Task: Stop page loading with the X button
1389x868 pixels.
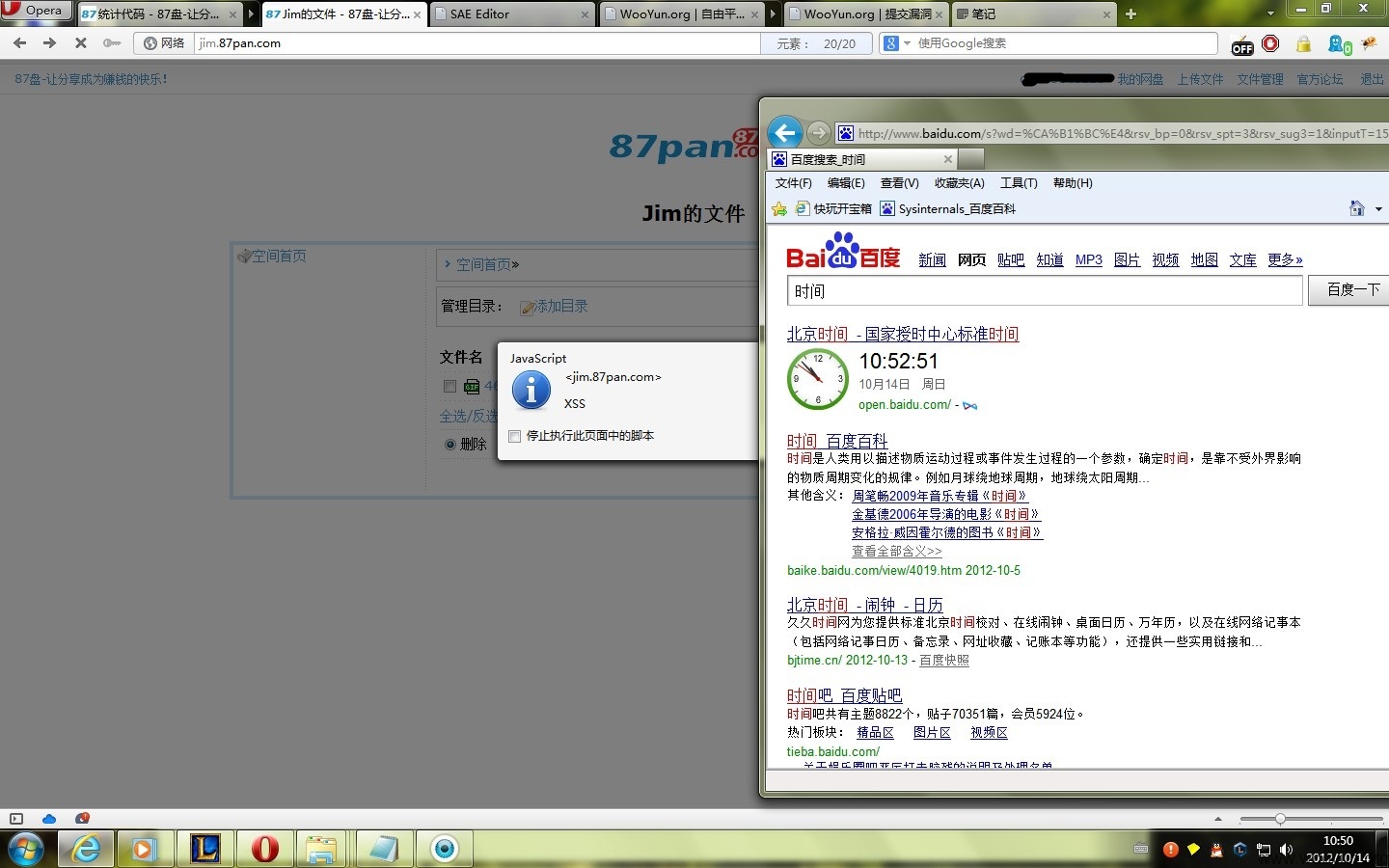Action: (81, 43)
